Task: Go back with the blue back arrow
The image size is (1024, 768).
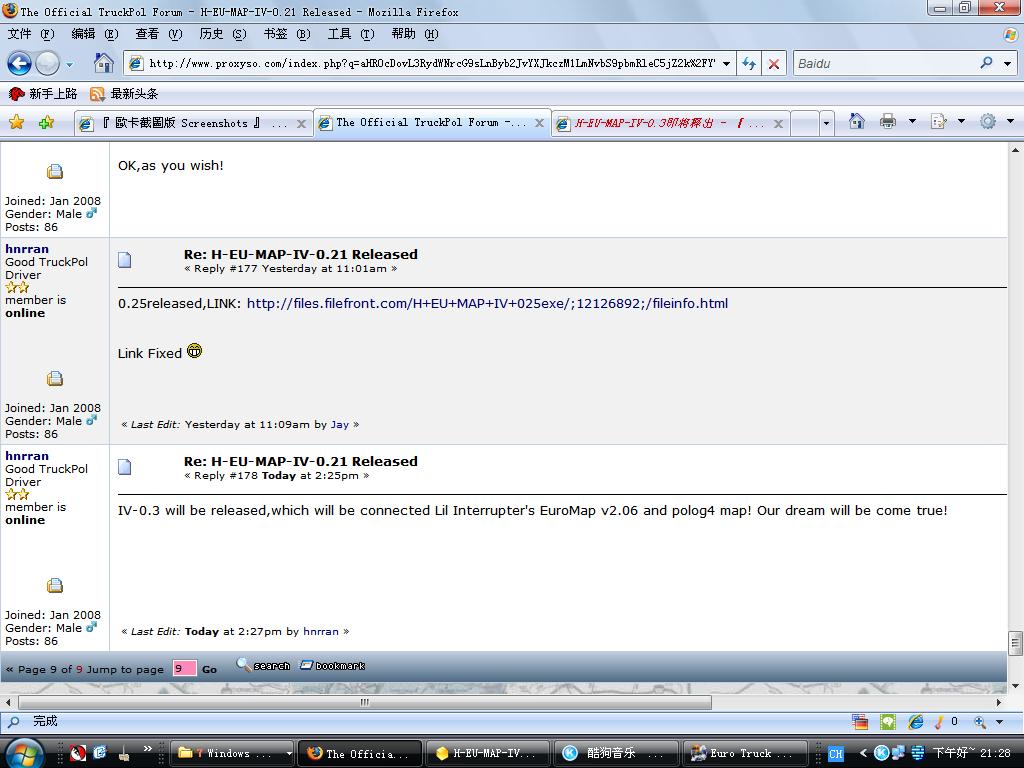Action: point(19,63)
